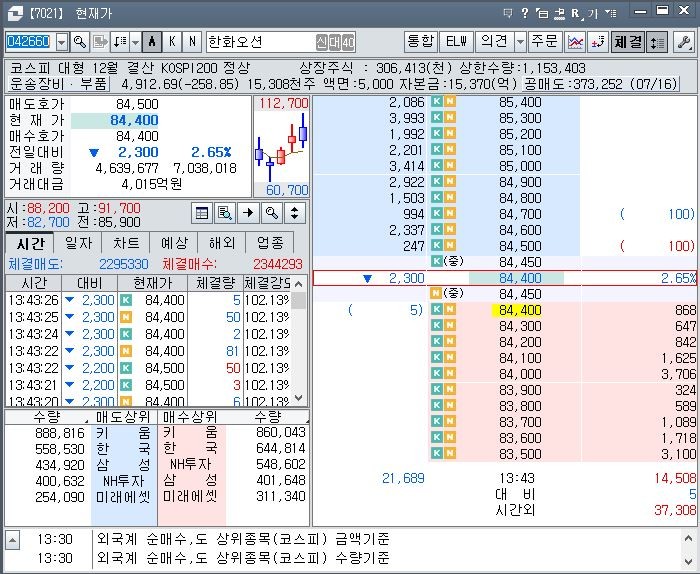Click up arrow of news ticker on the left
Screen dimensions: 700x574
(x=12, y=540)
